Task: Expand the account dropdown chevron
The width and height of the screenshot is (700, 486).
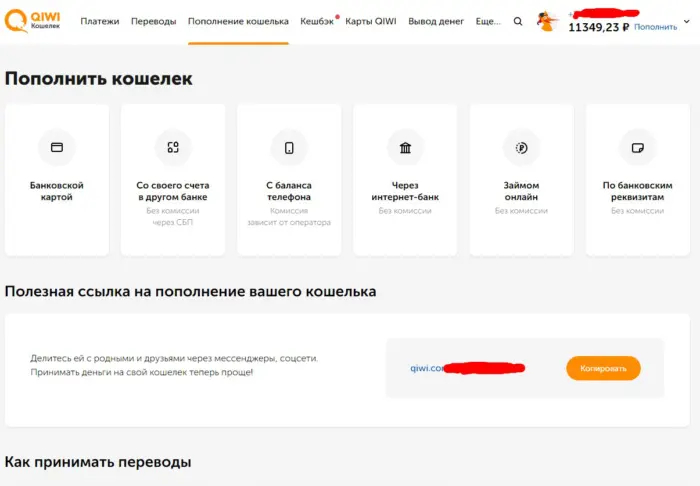Action: coord(687,21)
